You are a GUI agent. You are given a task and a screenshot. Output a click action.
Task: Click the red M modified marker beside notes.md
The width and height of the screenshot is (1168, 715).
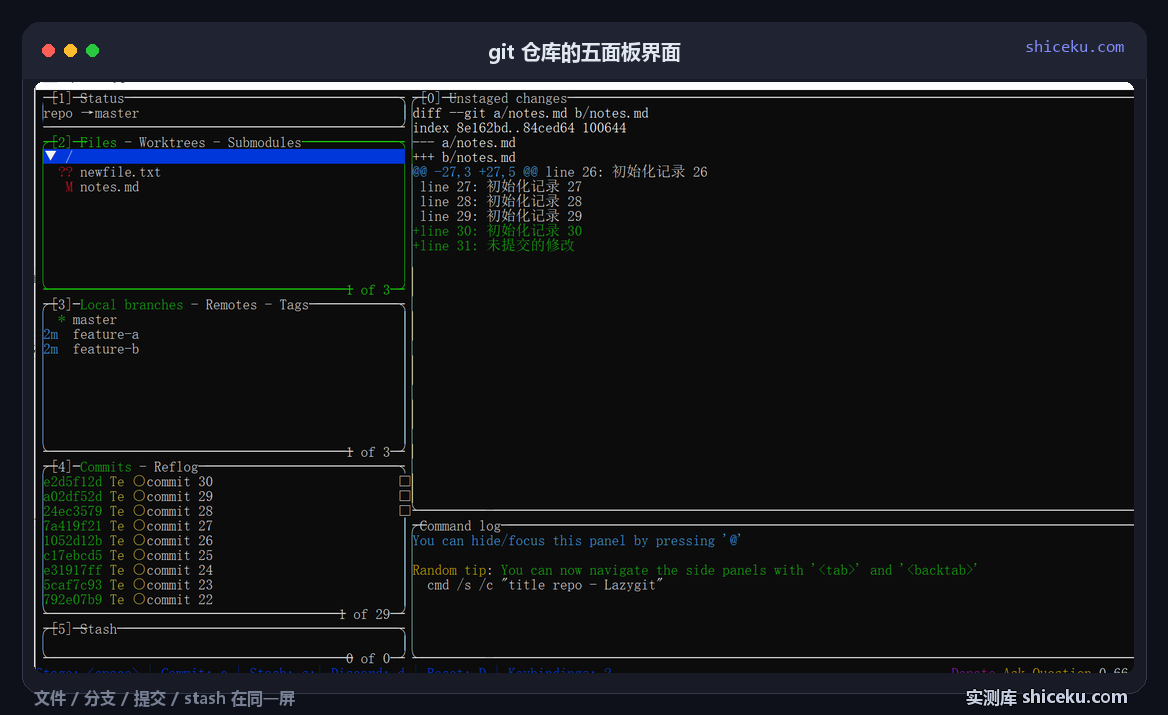[x=69, y=187]
